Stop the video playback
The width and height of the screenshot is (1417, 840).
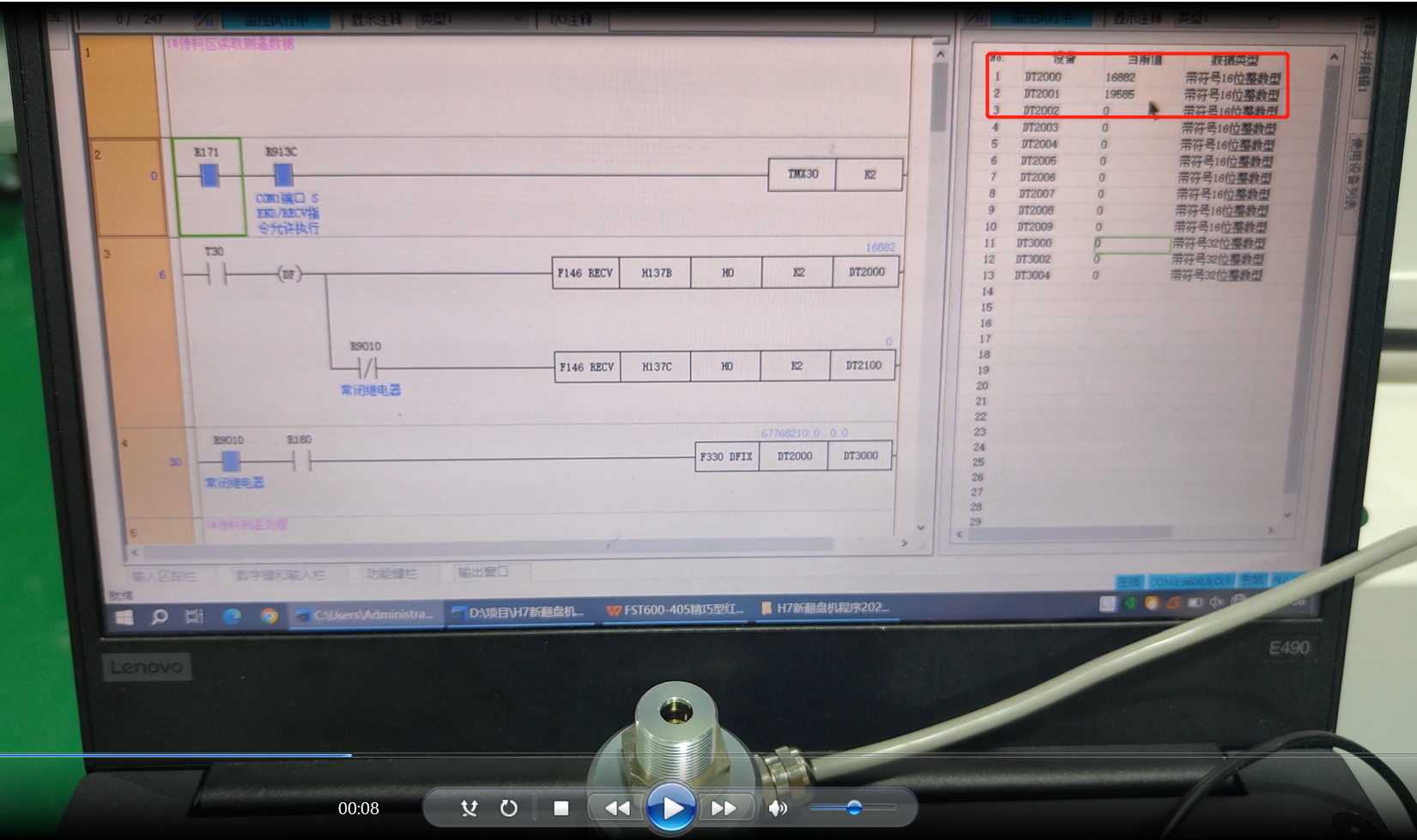(561, 808)
